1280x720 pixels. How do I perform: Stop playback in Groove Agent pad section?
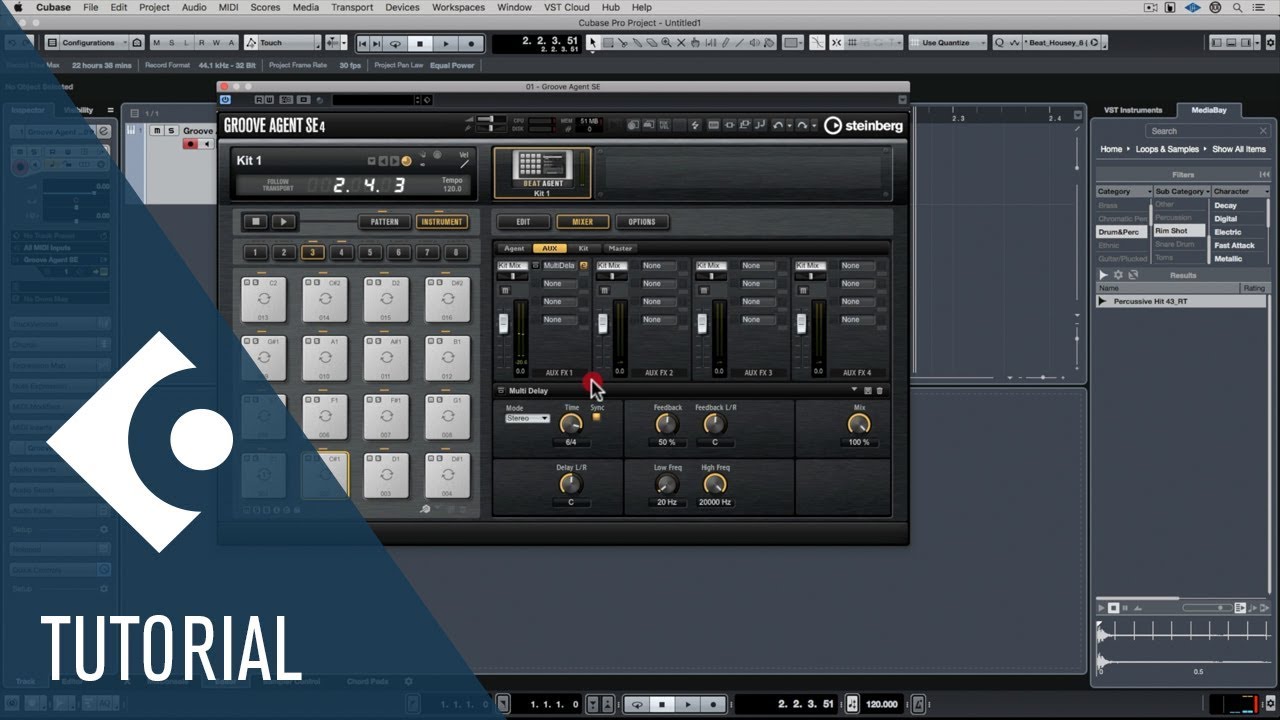[256, 222]
